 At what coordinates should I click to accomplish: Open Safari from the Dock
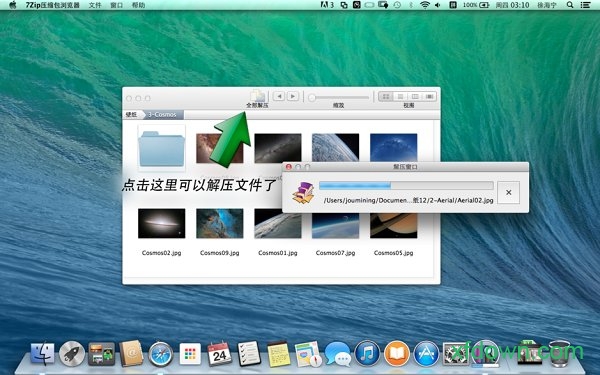[160, 354]
